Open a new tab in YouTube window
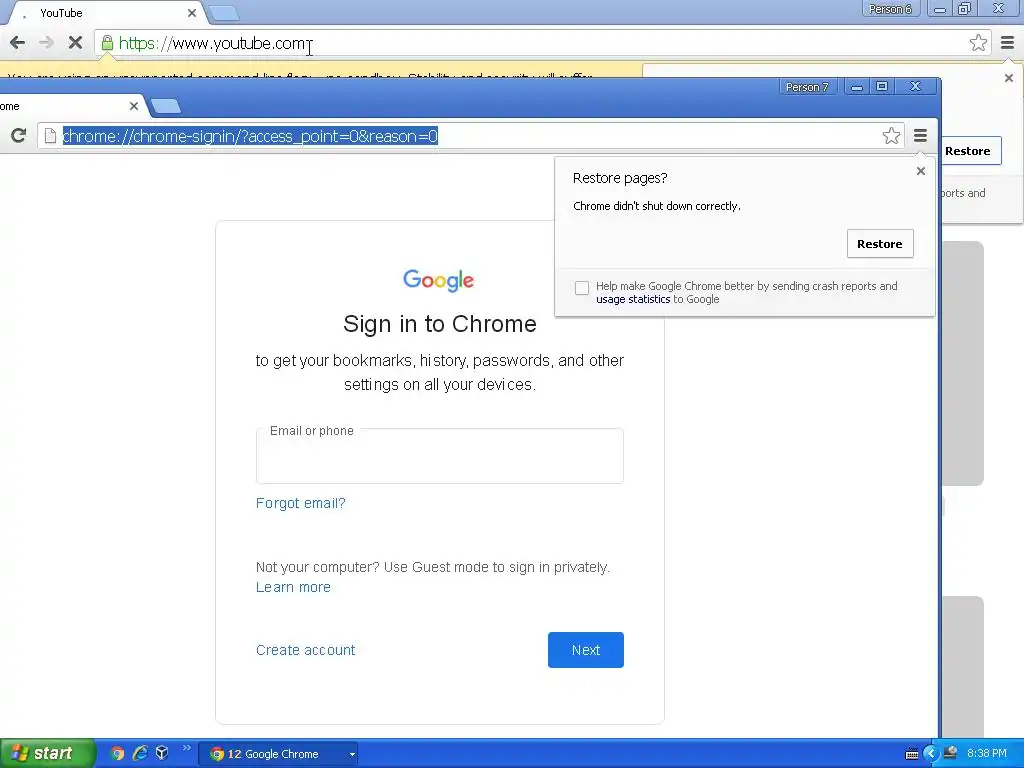The width and height of the screenshot is (1024, 768). tap(224, 13)
